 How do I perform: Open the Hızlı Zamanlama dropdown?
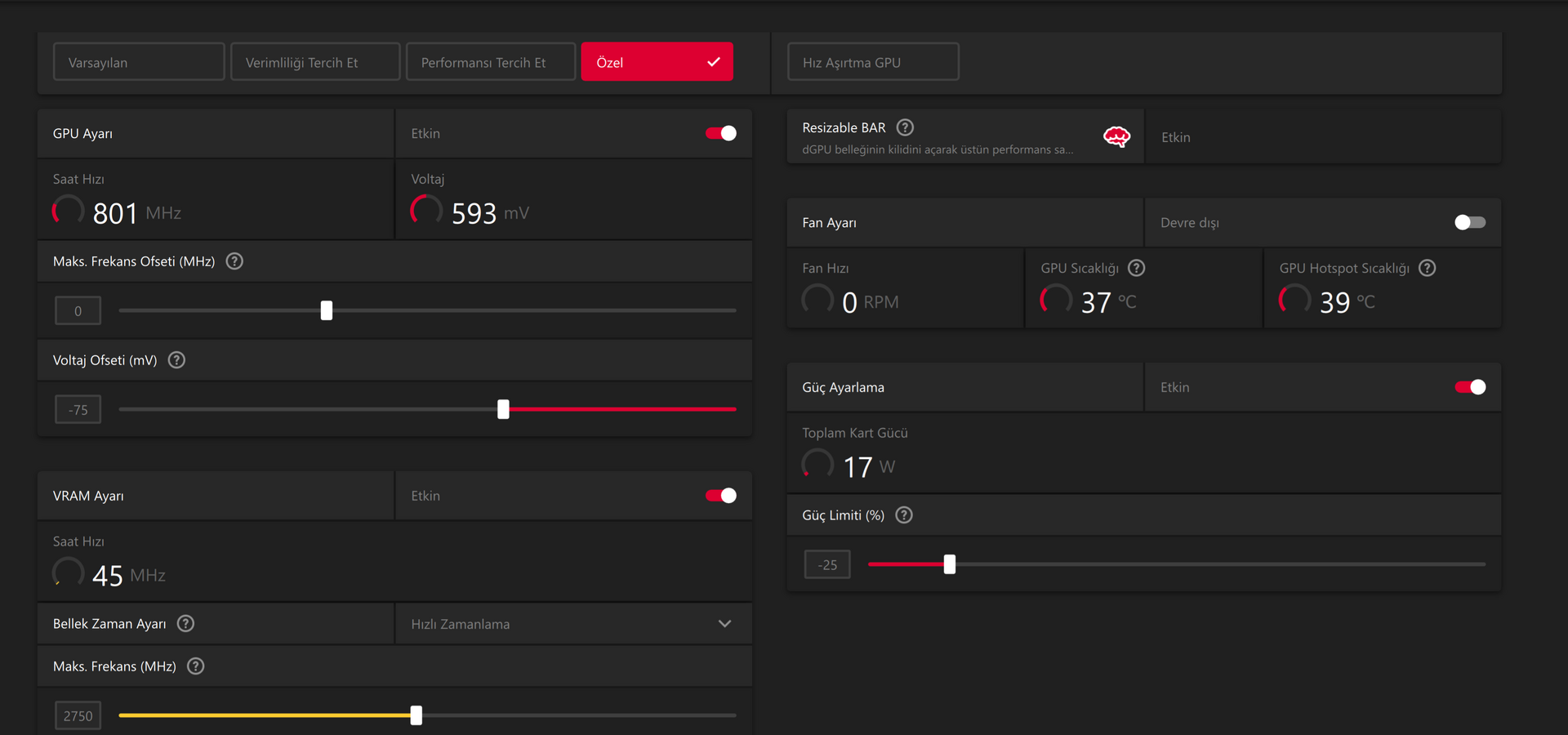[x=573, y=624]
